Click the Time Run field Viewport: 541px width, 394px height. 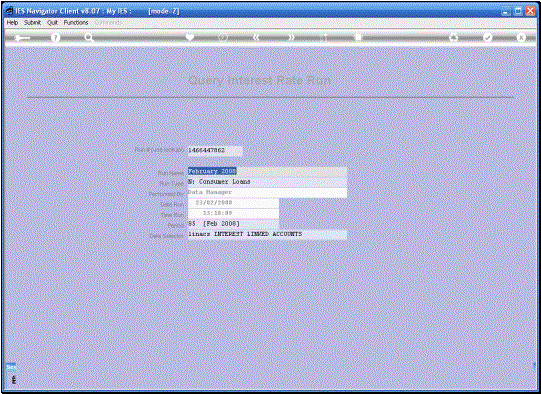233,213
